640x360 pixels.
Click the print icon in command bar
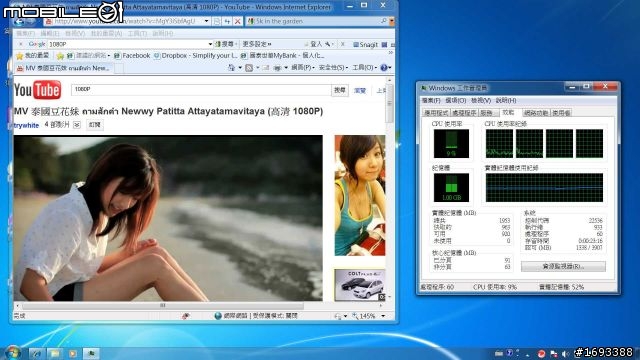pyautogui.click(x=278, y=68)
